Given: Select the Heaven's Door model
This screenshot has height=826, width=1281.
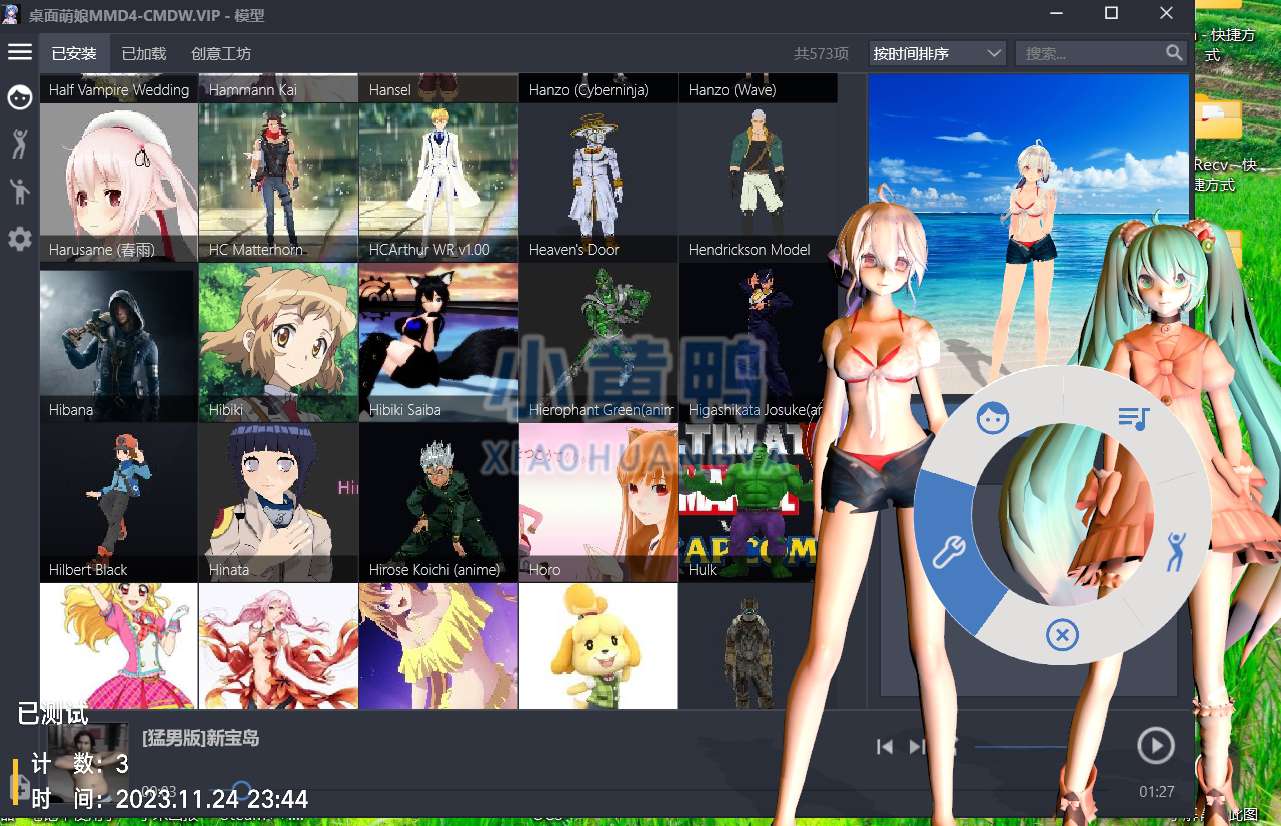Looking at the screenshot, I should click(x=599, y=182).
